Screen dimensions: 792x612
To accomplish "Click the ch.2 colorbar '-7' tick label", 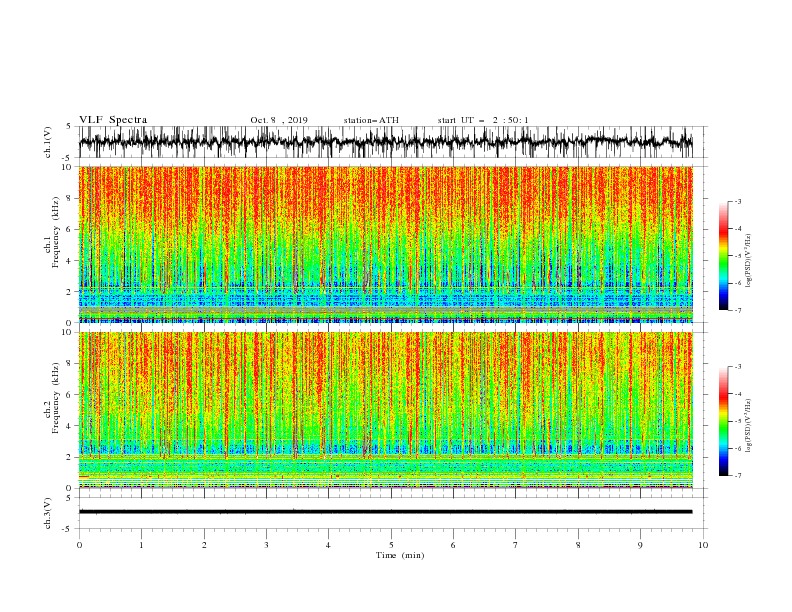I will (737, 475).
